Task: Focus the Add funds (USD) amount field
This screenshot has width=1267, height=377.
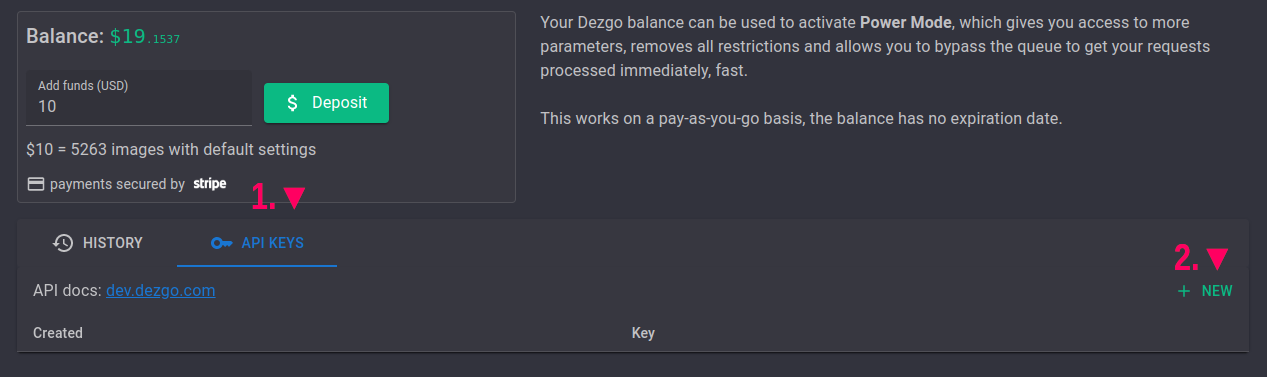Action: (139, 97)
